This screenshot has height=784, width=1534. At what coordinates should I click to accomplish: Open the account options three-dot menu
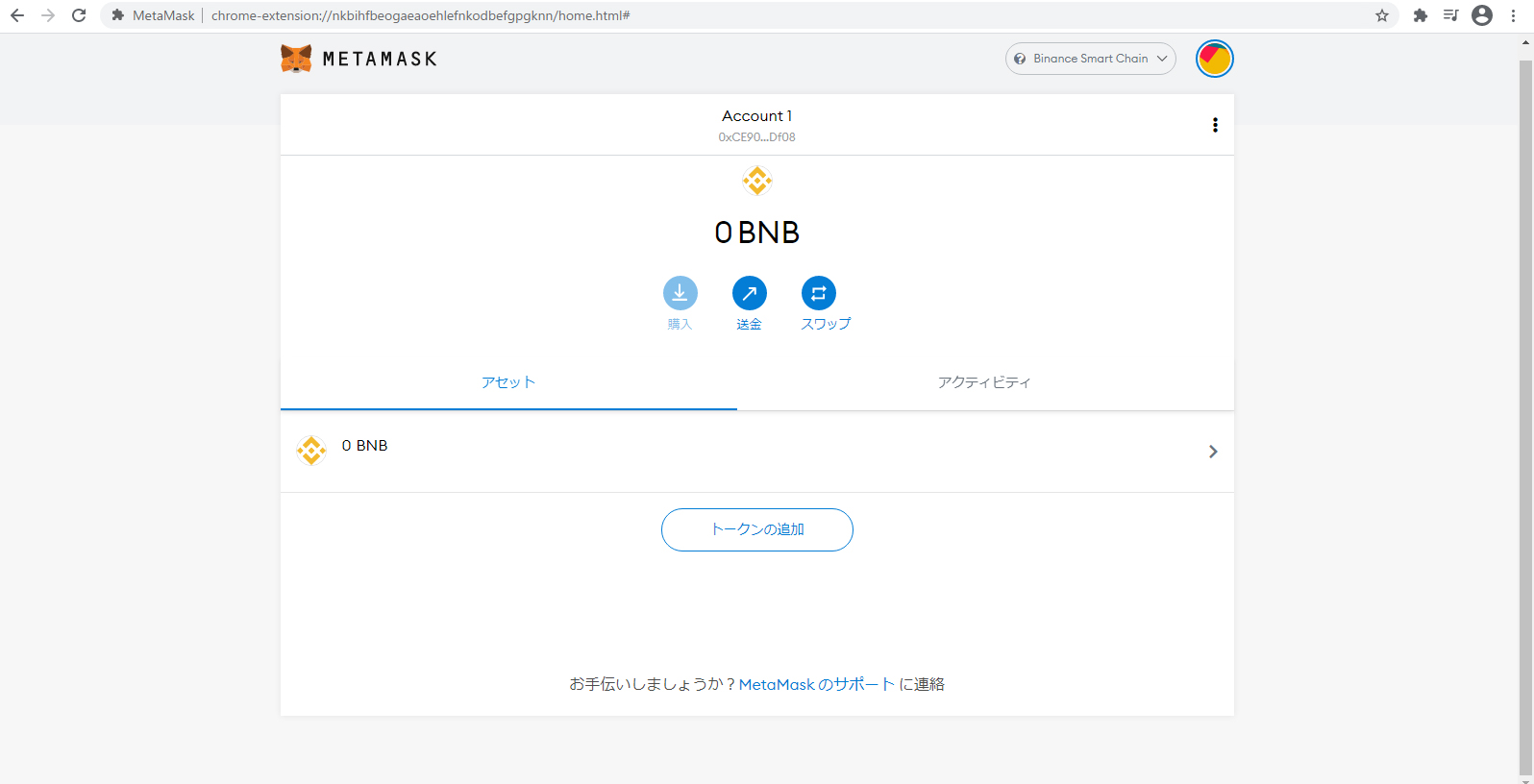coord(1215,125)
